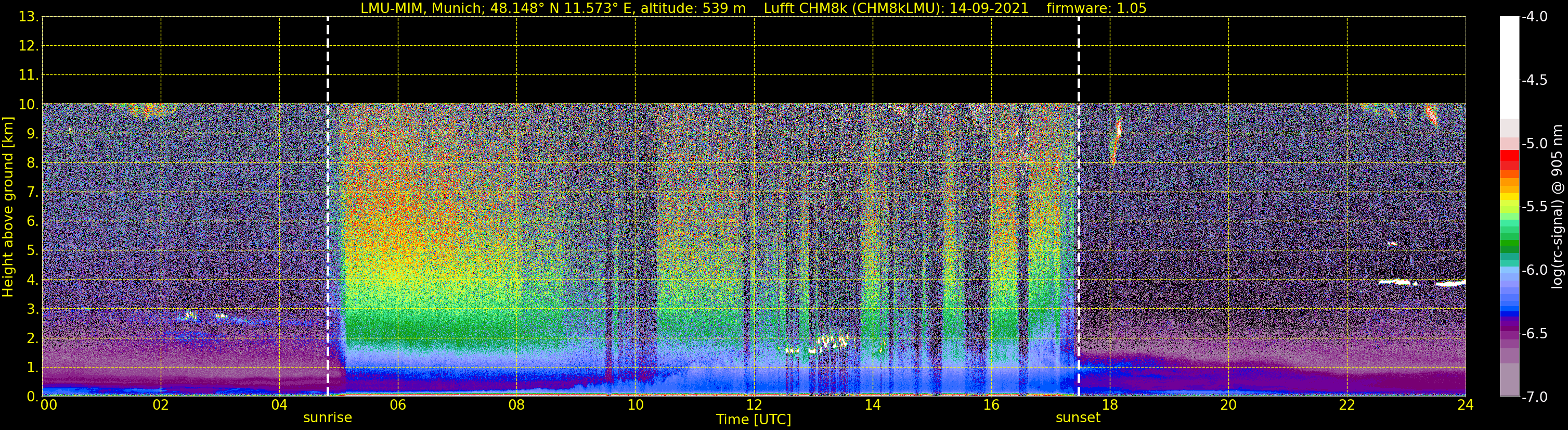Click the "sunset" label below the axis
Image resolution: width=1568 pixels, height=430 pixels.
pyautogui.click(x=1078, y=418)
